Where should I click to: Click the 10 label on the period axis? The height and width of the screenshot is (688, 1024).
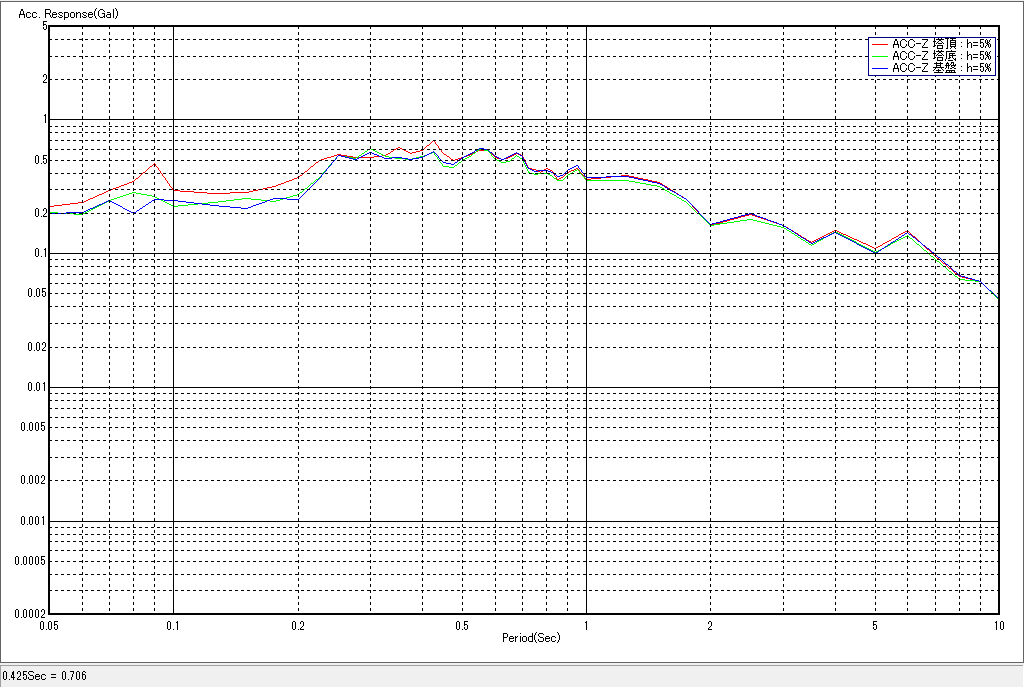997,626
